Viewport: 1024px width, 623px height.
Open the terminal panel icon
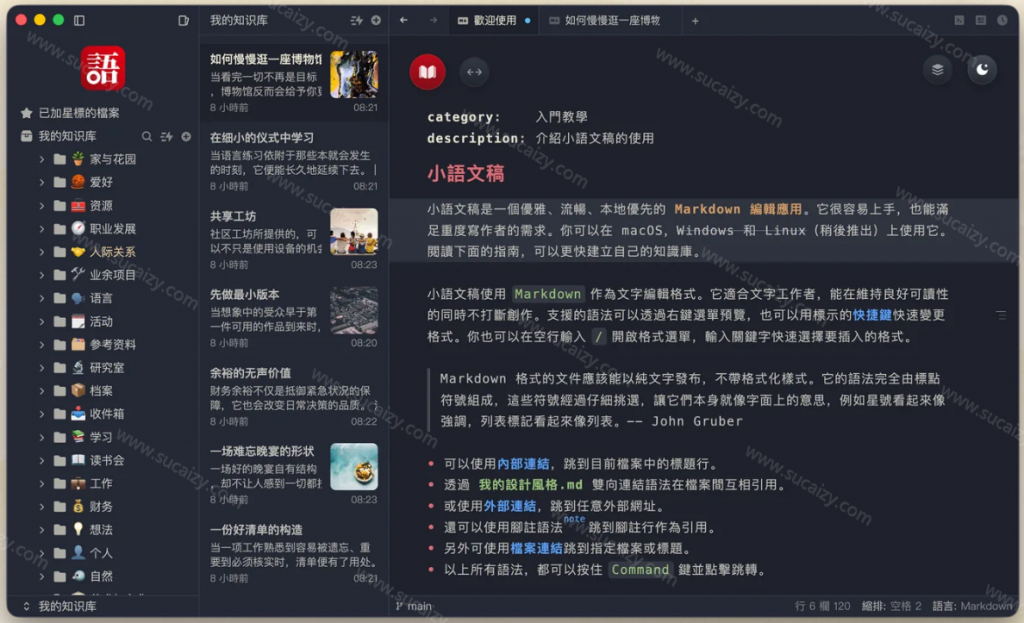(x=959, y=20)
